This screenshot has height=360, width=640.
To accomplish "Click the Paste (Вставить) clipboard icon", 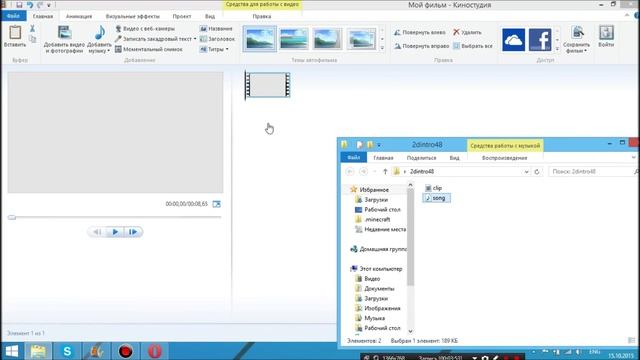I will tap(15, 33).
